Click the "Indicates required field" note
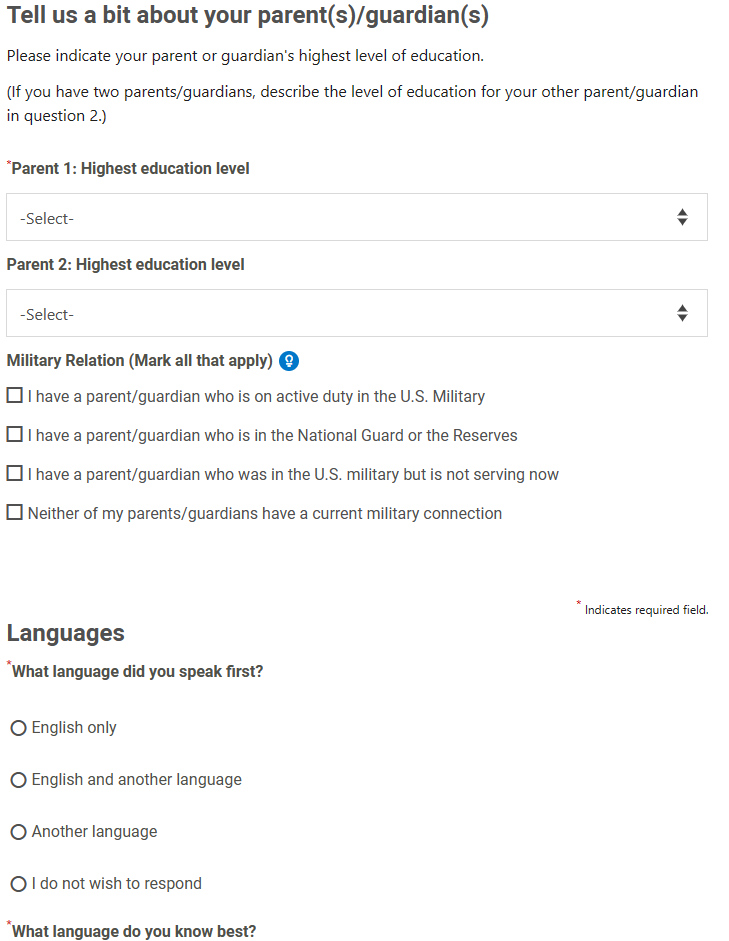The height and width of the screenshot is (941, 729). point(646,610)
